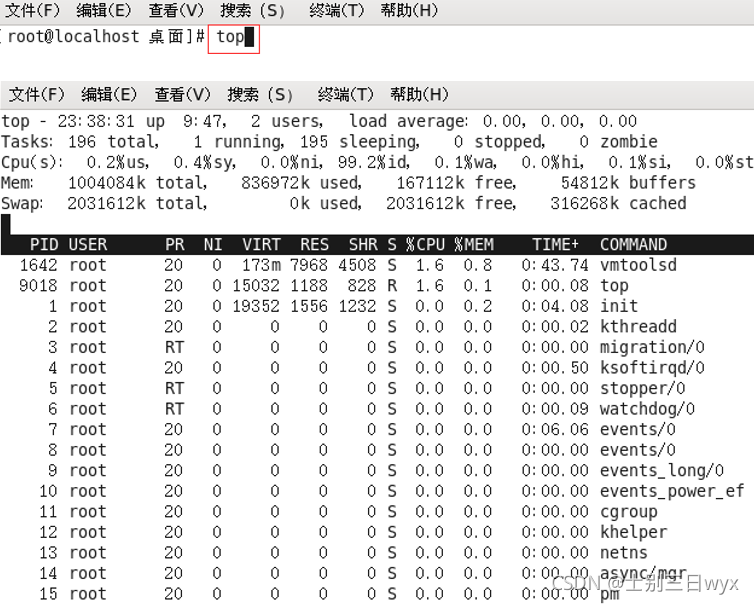The image size is (754, 604).
Task: Click time 0:06.06 events/0 row
Action: [x=555, y=429]
